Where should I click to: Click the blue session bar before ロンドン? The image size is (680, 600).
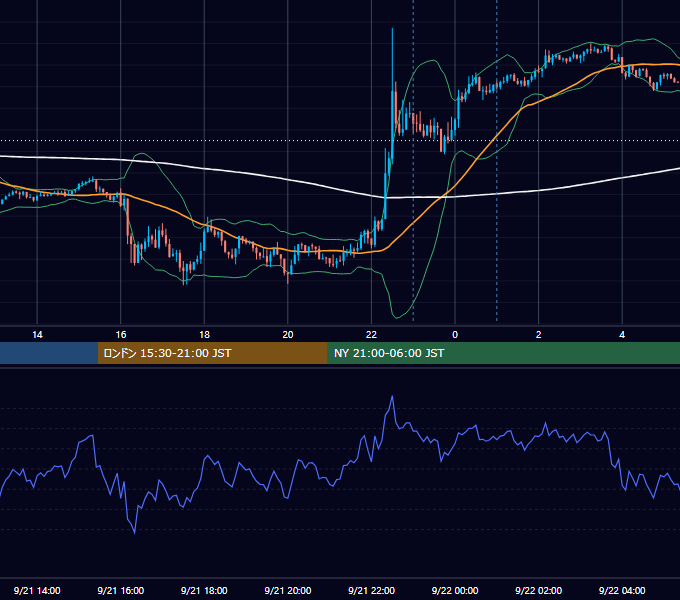(49, 353)
